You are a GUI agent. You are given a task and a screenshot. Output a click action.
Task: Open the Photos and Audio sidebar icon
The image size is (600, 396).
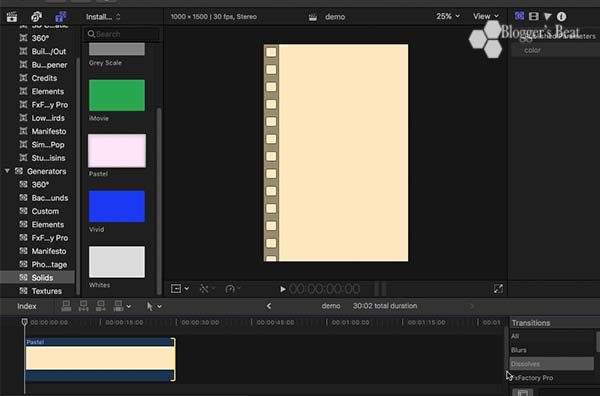pos(36,17)
